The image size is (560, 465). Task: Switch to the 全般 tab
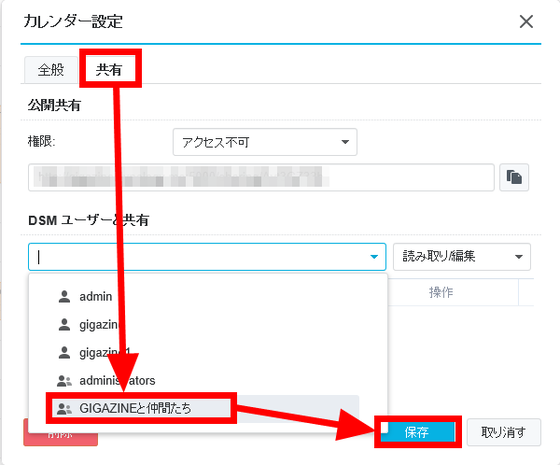[51, 70]
